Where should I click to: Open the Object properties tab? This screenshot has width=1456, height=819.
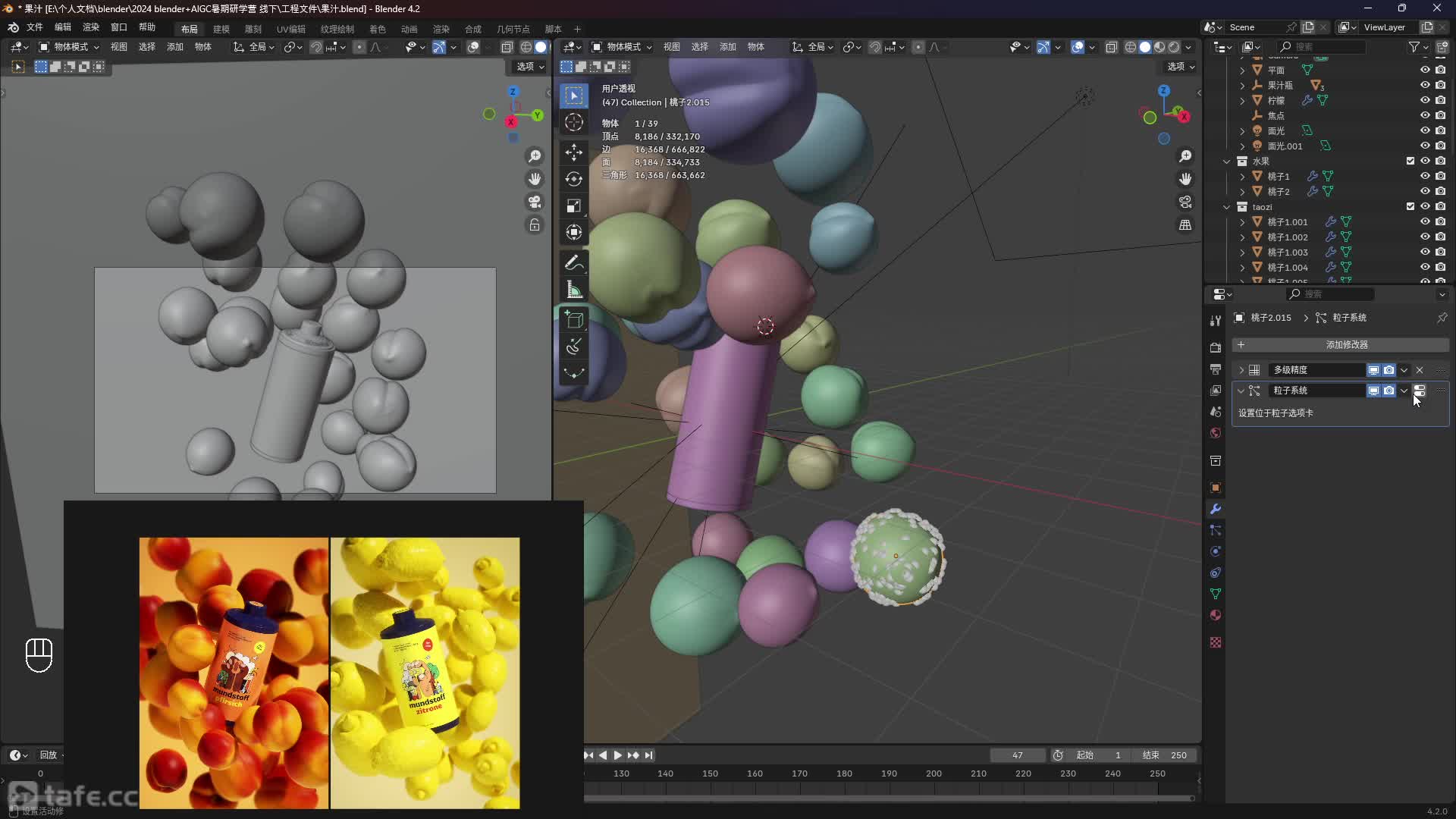1216,488
